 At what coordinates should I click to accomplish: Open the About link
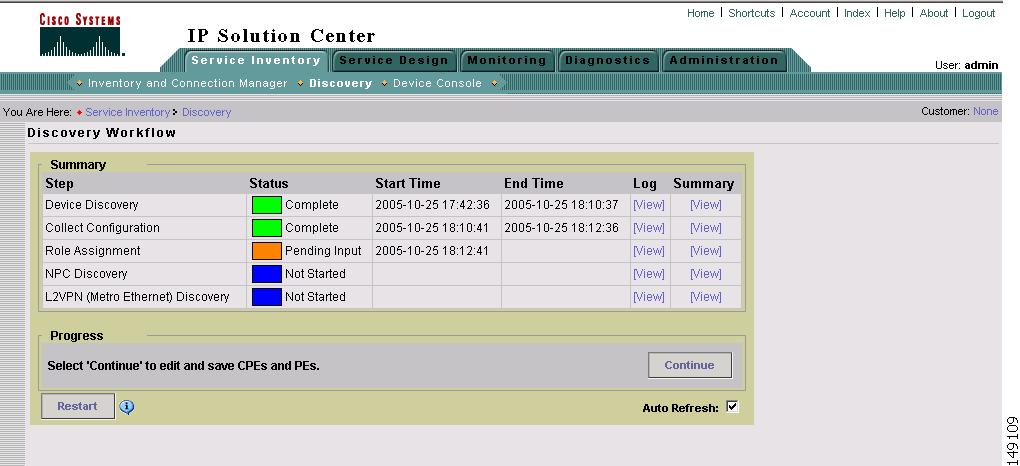click(933, 13)
